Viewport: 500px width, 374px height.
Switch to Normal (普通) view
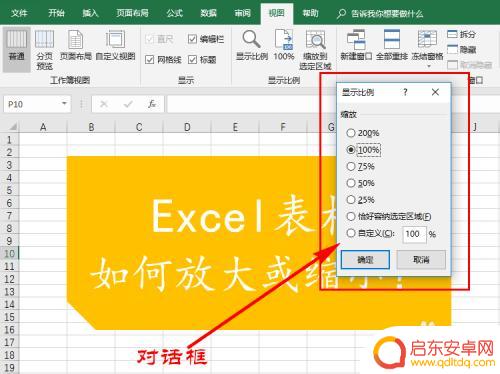click(x=17, y=49)
